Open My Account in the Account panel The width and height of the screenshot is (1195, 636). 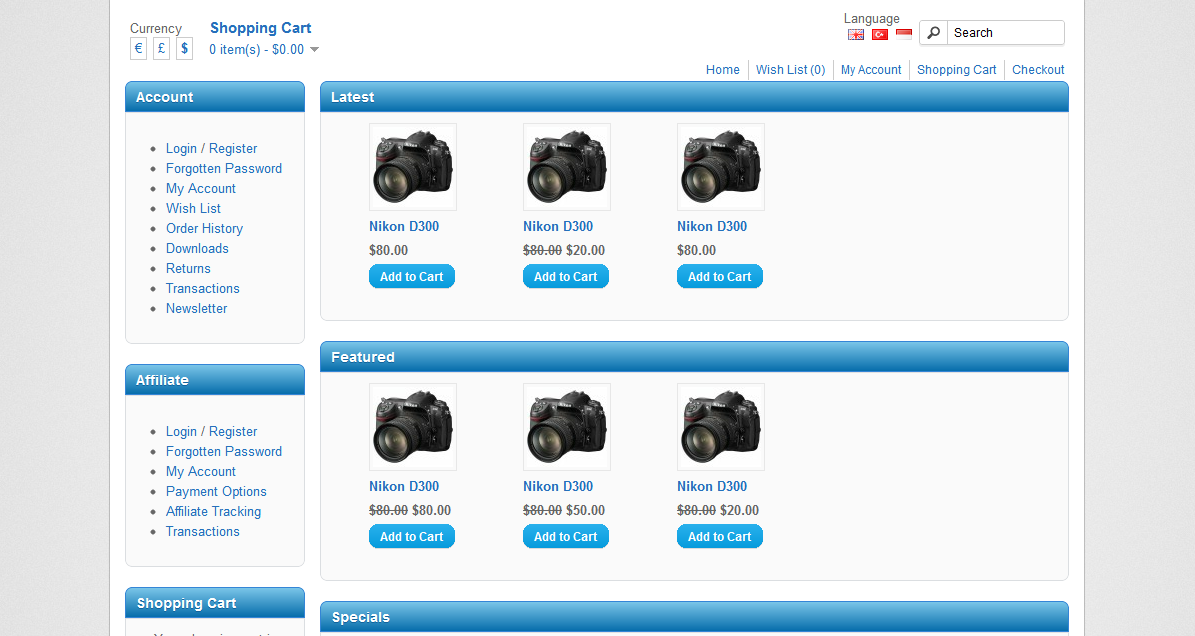201,188
